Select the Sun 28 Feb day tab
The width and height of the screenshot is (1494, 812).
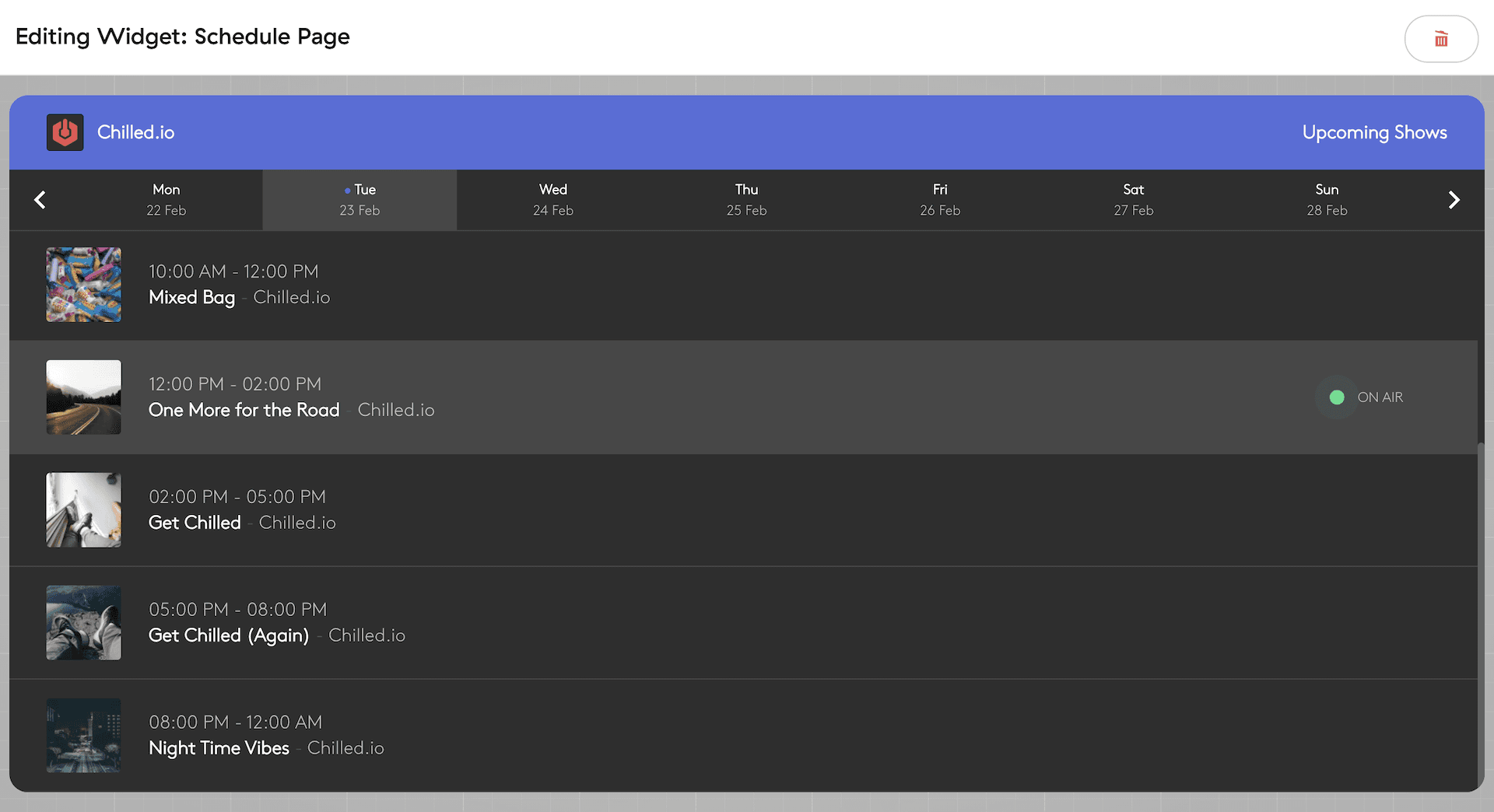pos(1327,200)
